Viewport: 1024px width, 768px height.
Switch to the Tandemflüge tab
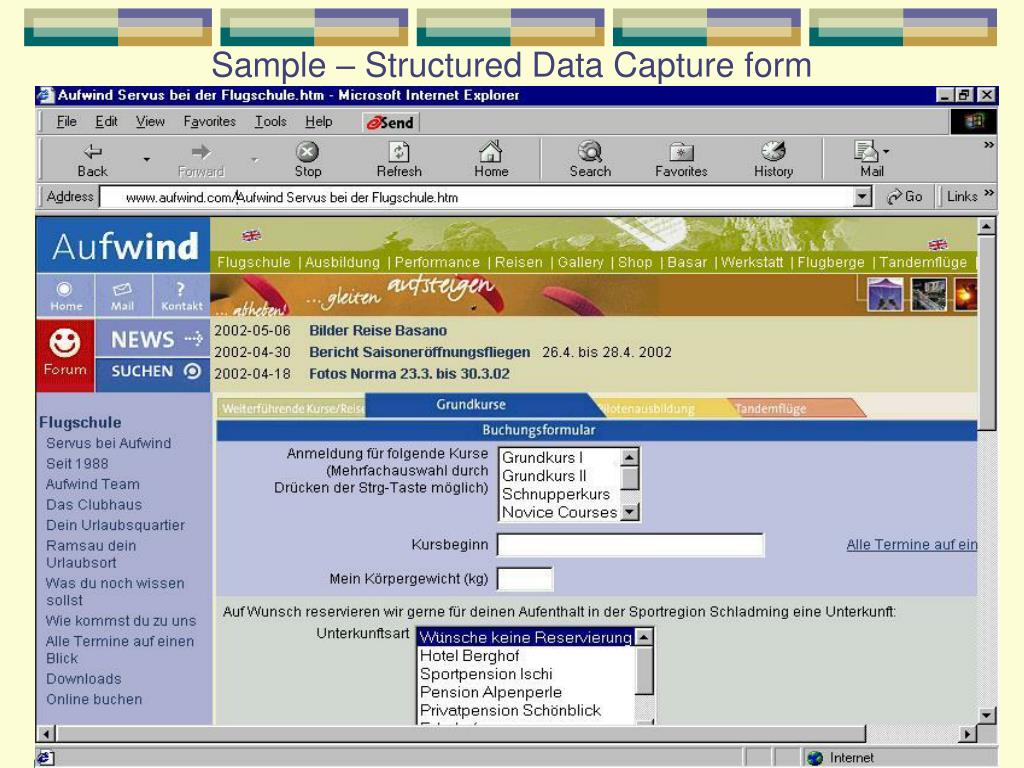point(771,409)
